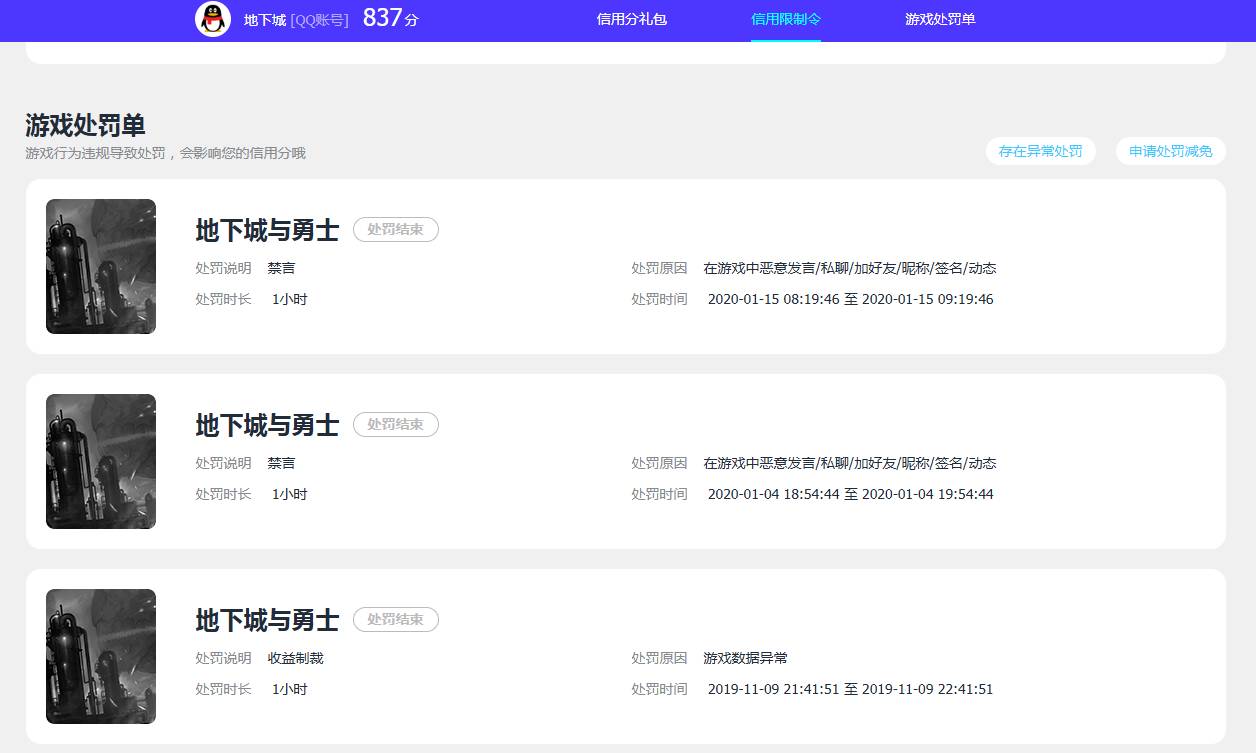Image resolution: width=1256 pixels, height=753 pixels.
Task: Click the 游戏数据异常 punishment reason text
Action: click(745, 658)
